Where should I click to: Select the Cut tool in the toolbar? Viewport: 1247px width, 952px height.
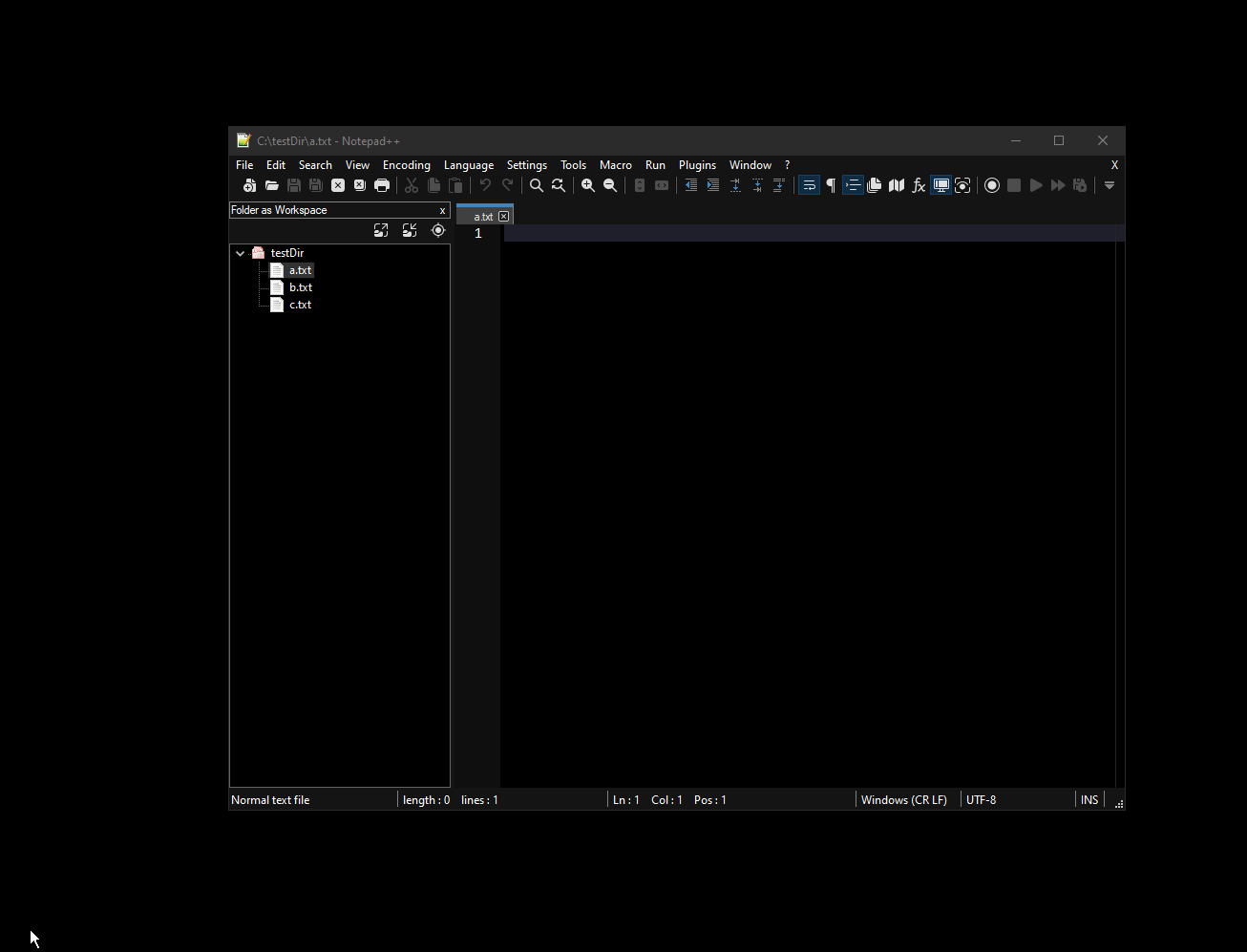pyautogui.click(x=412, y=185)
